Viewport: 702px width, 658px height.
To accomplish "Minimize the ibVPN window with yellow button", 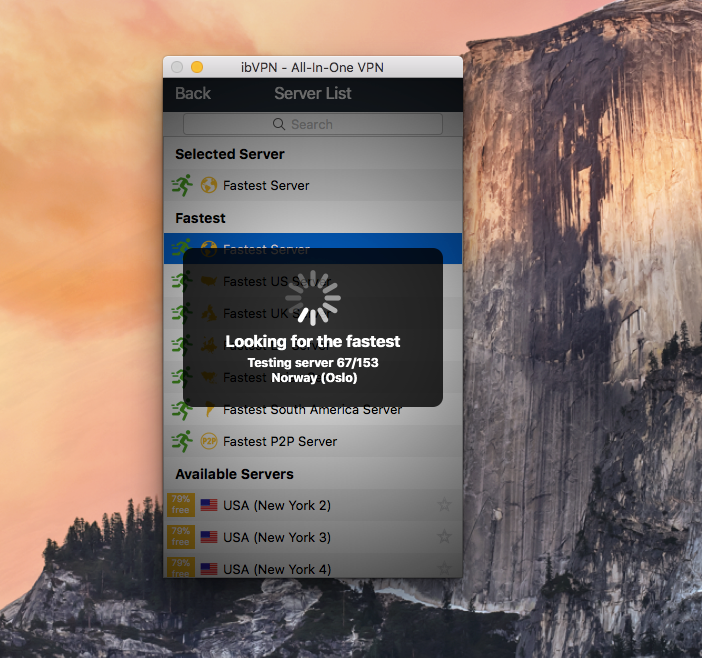I will click(197, 67).
